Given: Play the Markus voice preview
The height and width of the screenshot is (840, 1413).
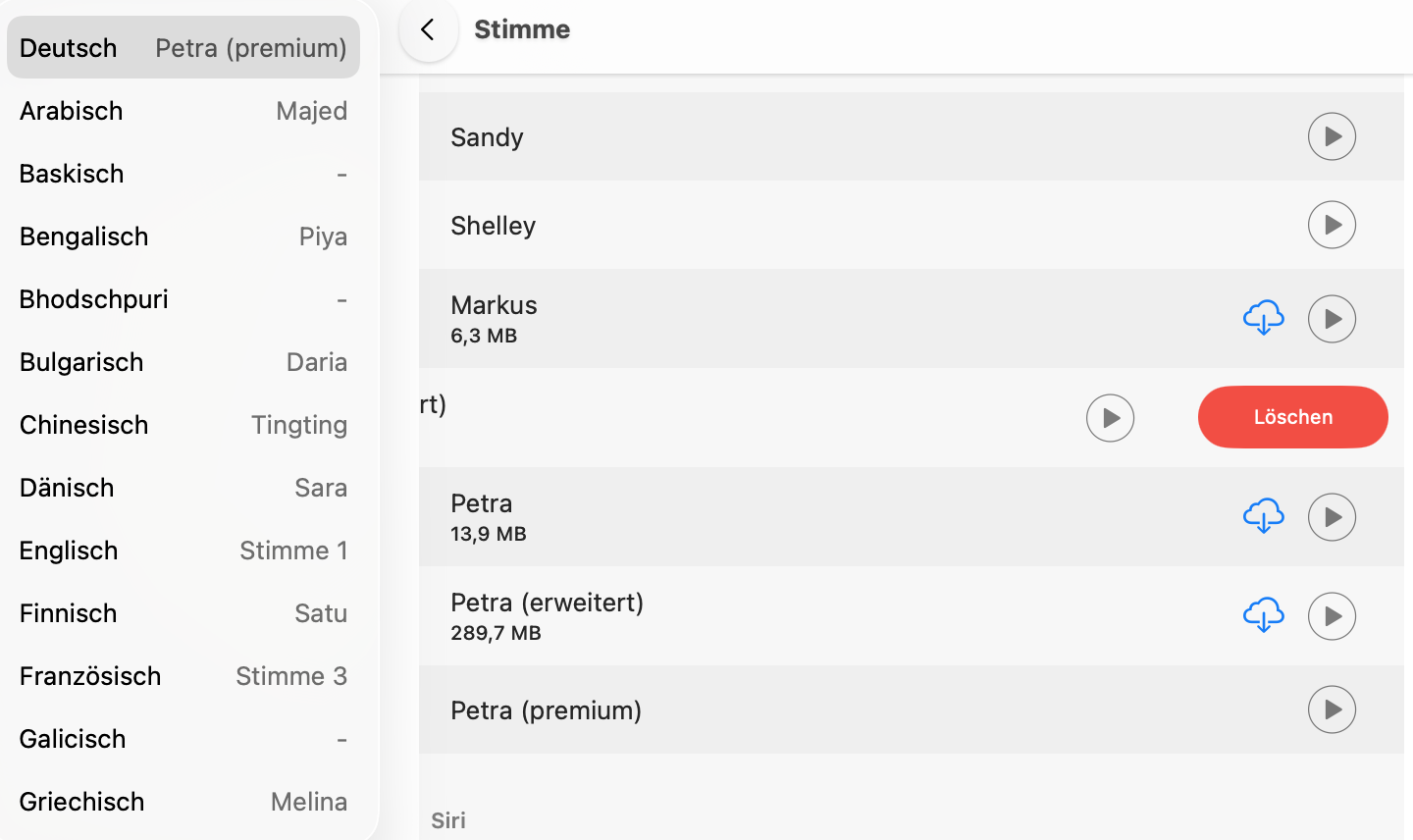Looking at the screenshot, I should click(x=1332, y=319).
